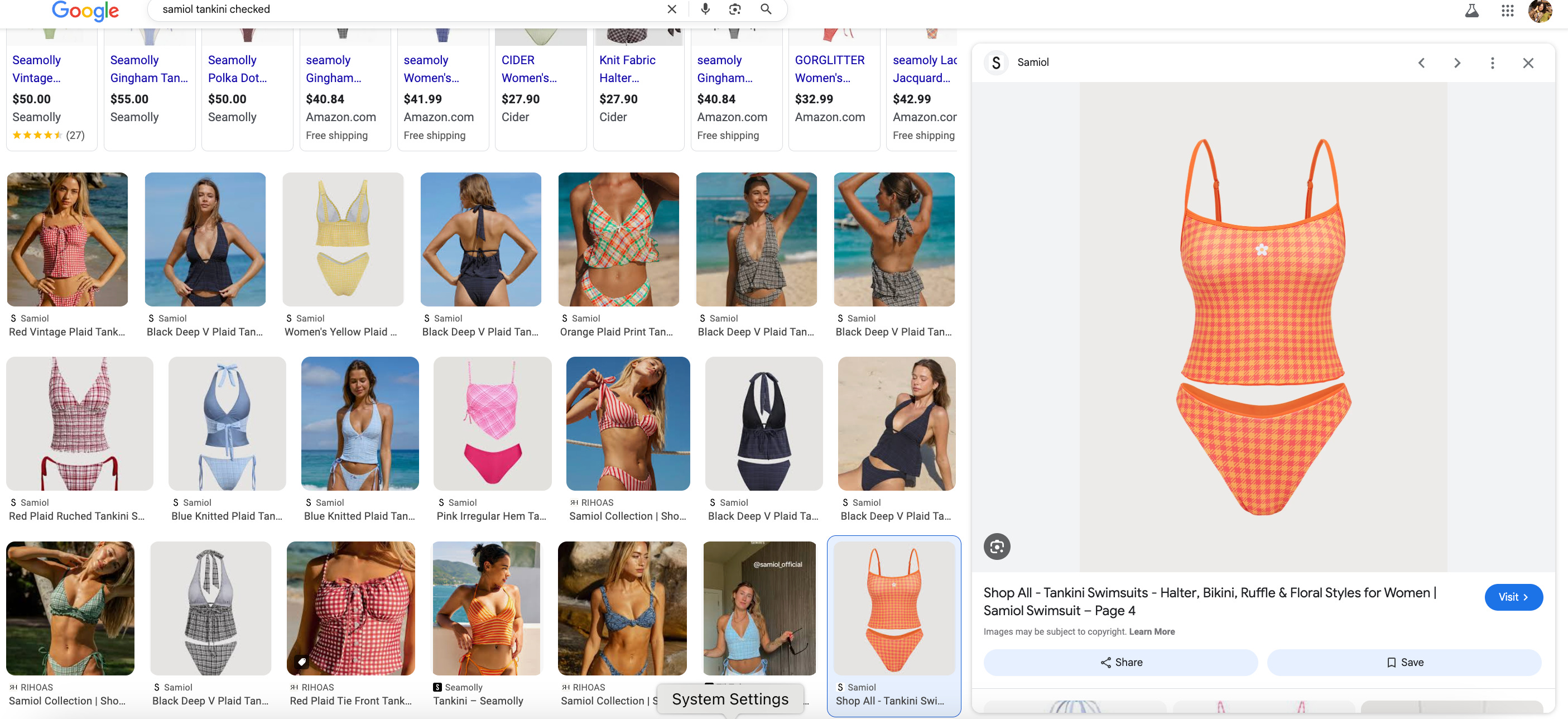Save the previewed image
The image size is (1568, 719).
(x=1405, y=662)
